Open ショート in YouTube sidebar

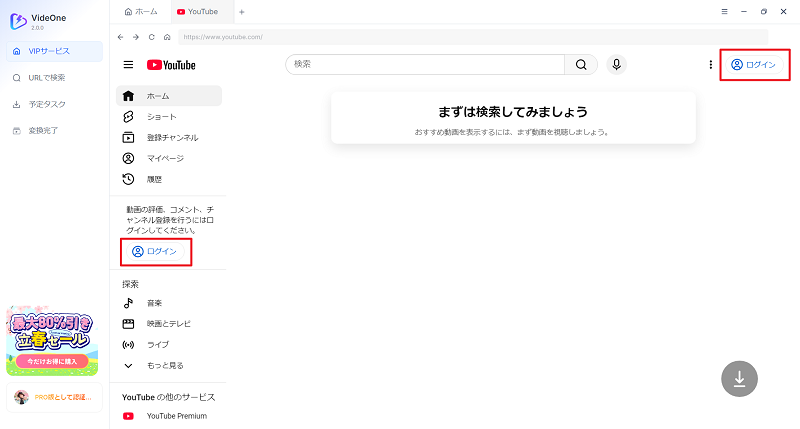click(x=169, y=117)
